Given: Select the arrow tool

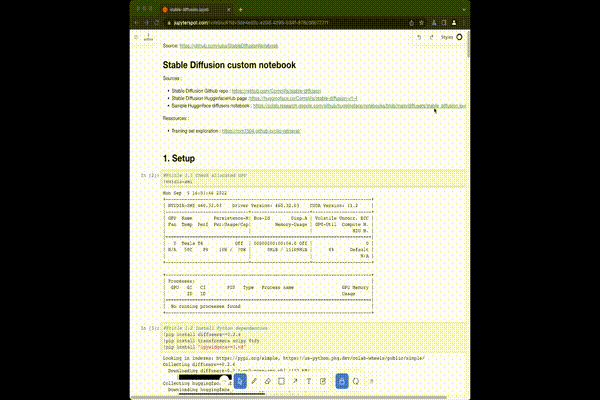Looking at the screenshot, I should 295,381.
